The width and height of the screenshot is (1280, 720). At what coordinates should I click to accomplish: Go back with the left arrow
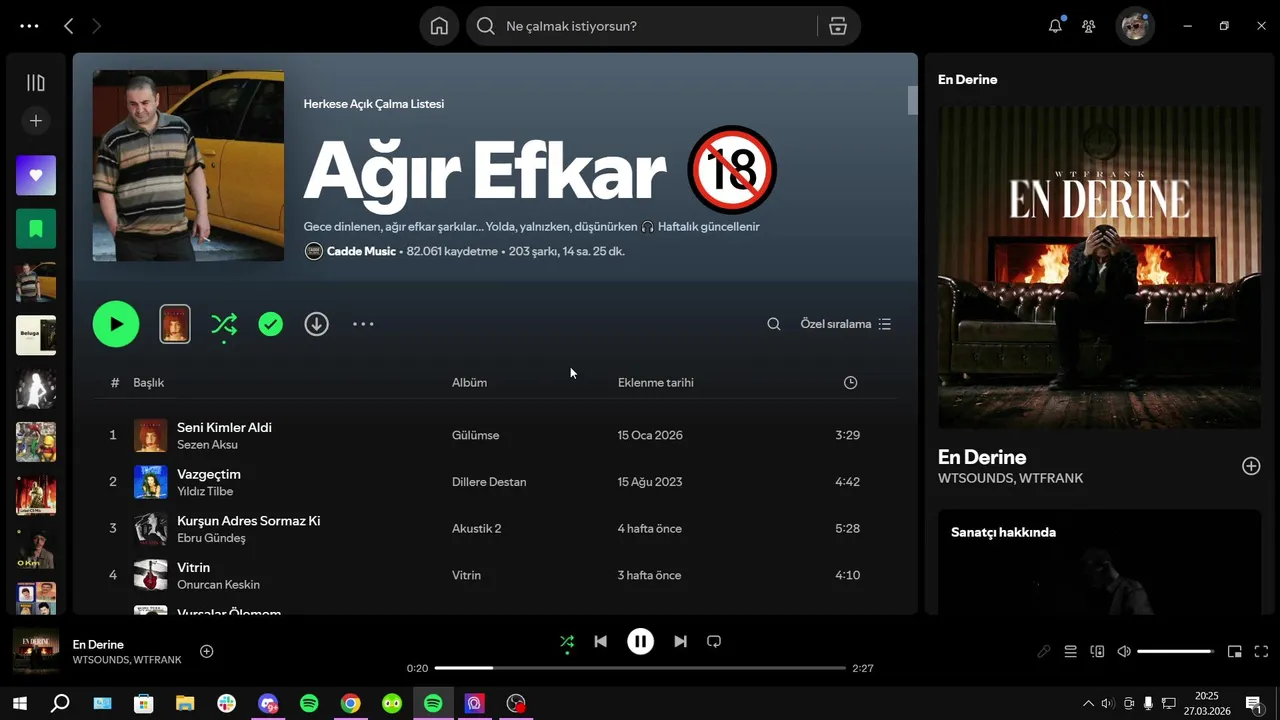point(68,26)
